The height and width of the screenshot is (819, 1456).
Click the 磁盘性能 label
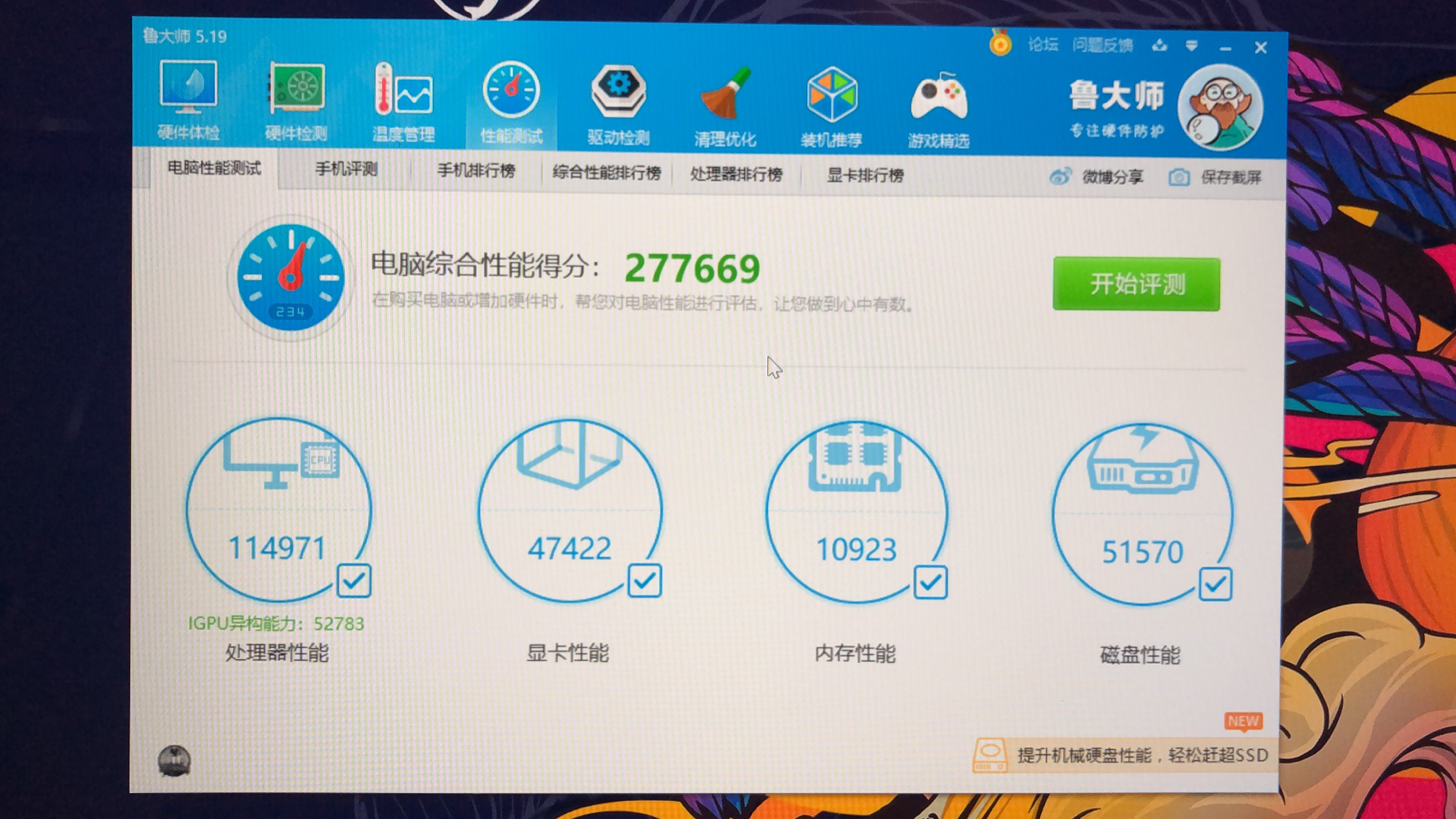pyautogui.click(x=1140, y=655)
